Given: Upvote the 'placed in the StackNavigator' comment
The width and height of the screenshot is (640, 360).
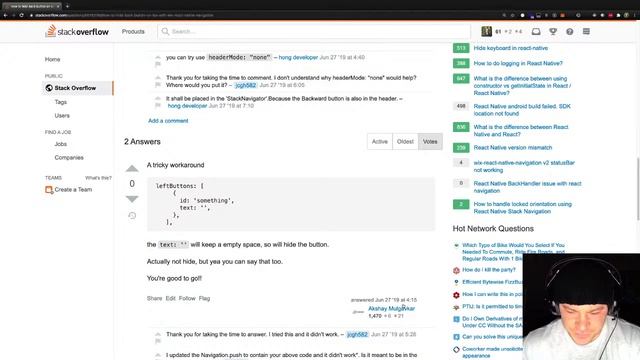Looking at the screenshot, I should pyautogui.click(x=158, y=98).
